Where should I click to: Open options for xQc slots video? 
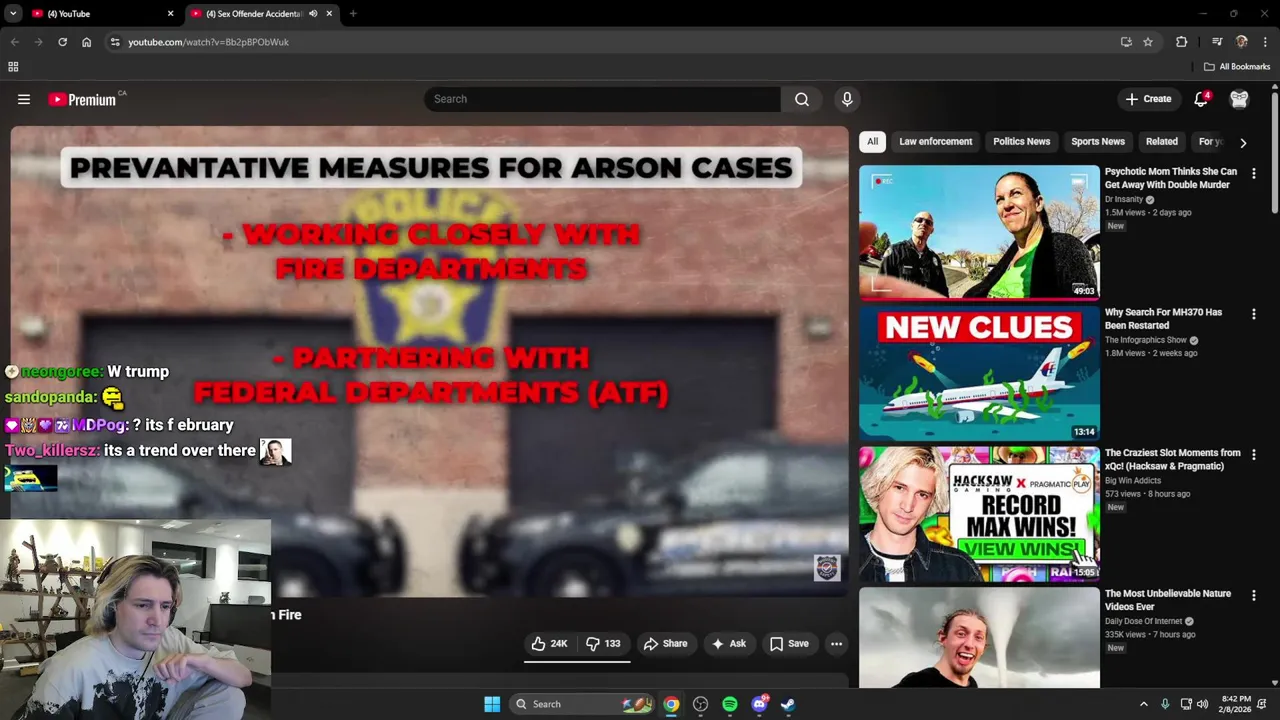(1253, 455)
